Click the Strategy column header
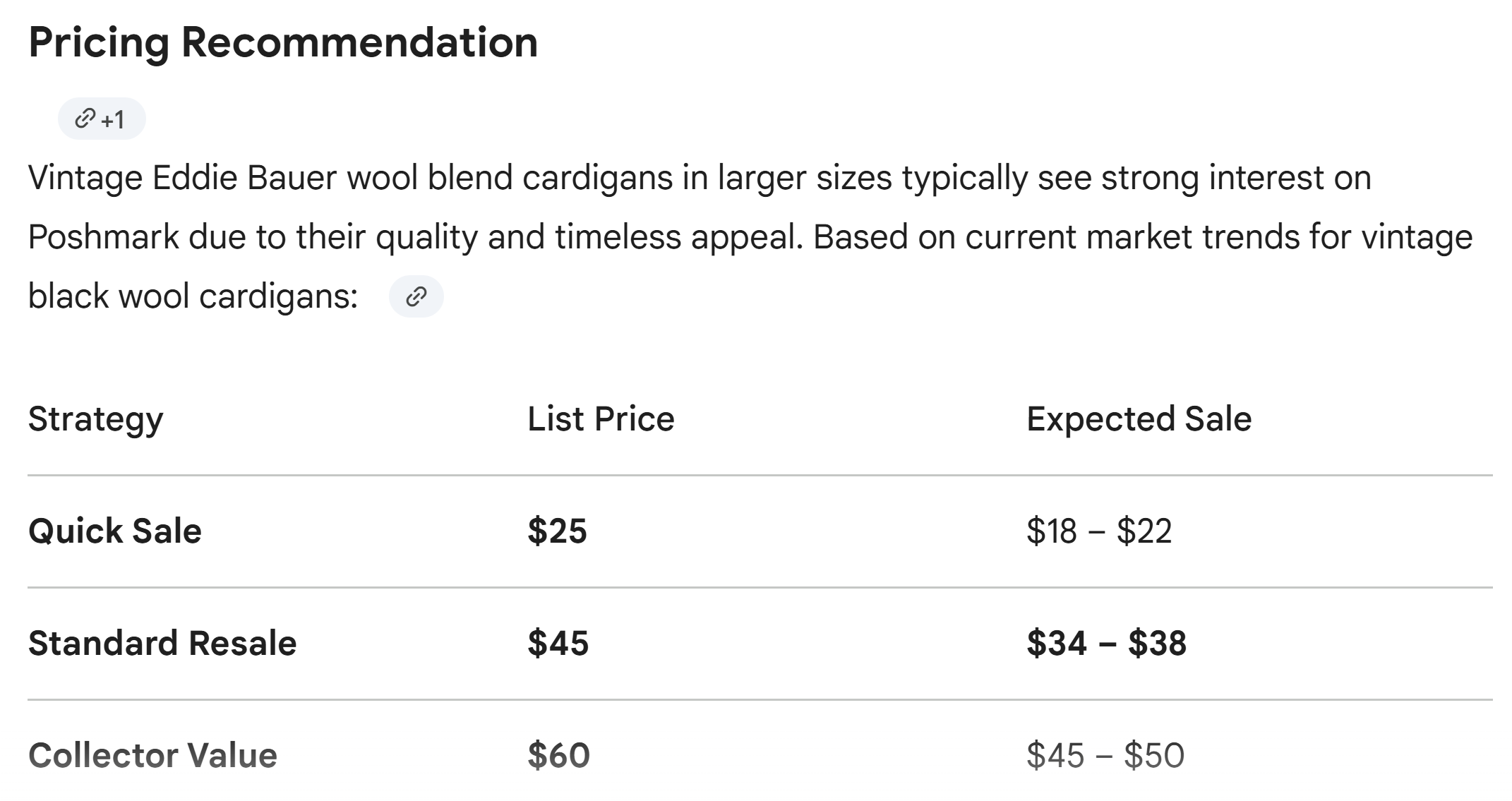 [96, 419]
